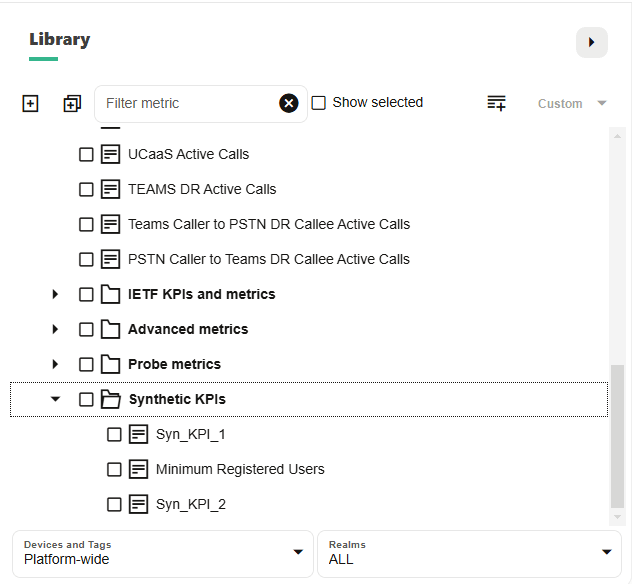Click the Synthetic KPIs open folder icon
This screenshot has width=632, height=584.
tap(111, 399)
